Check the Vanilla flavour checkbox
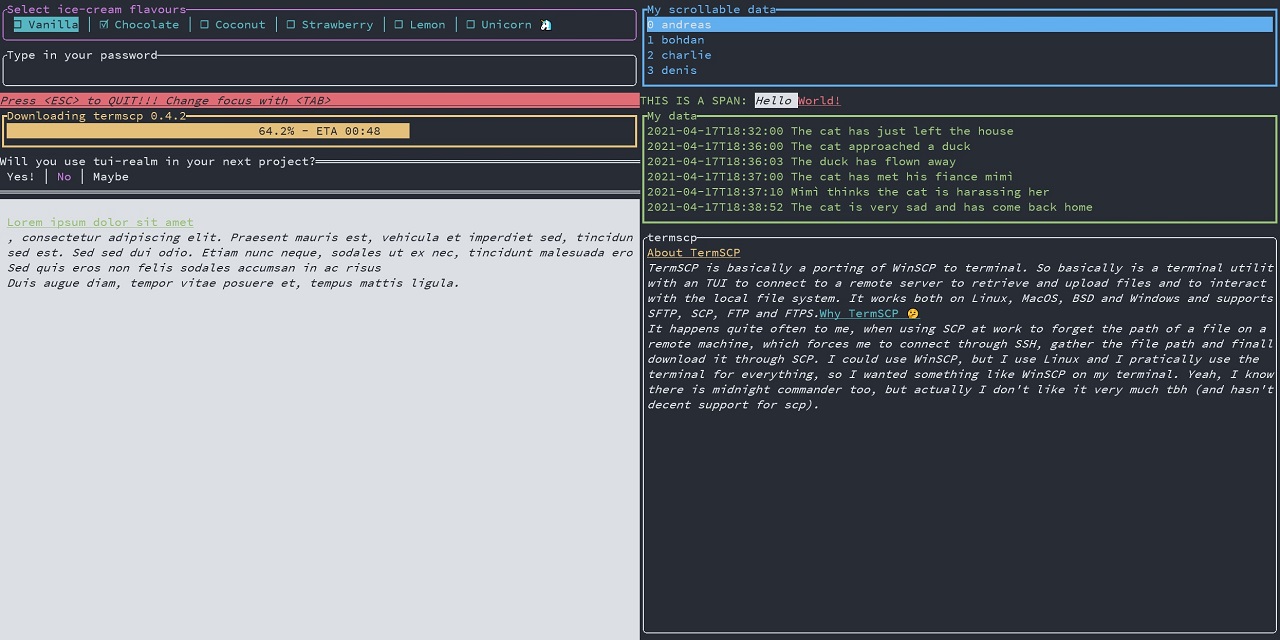Image resolution: width=1280 pixels, height=640 pixels. click(x=18, y=25)
